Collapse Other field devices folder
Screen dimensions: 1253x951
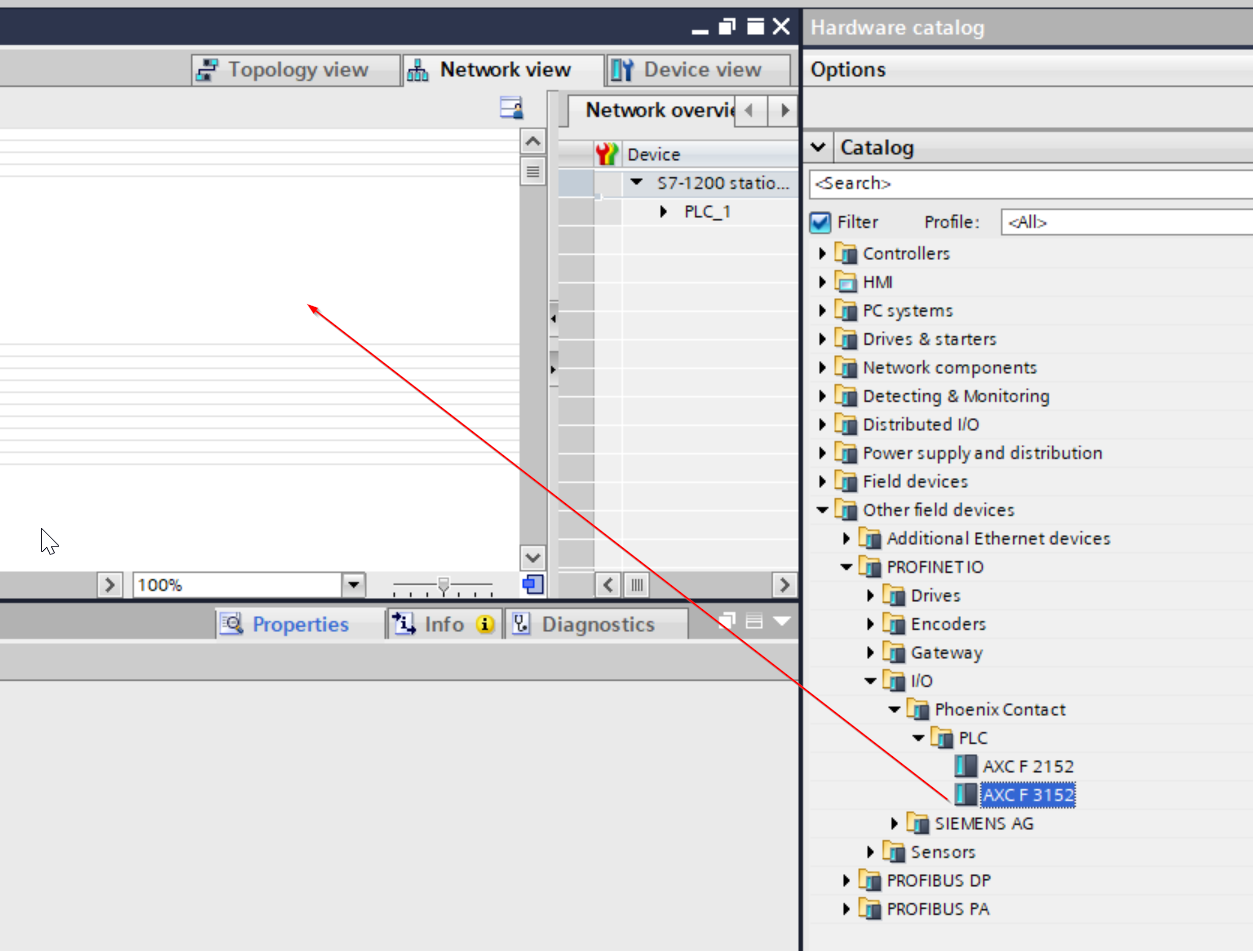click(x=823, y=510)
